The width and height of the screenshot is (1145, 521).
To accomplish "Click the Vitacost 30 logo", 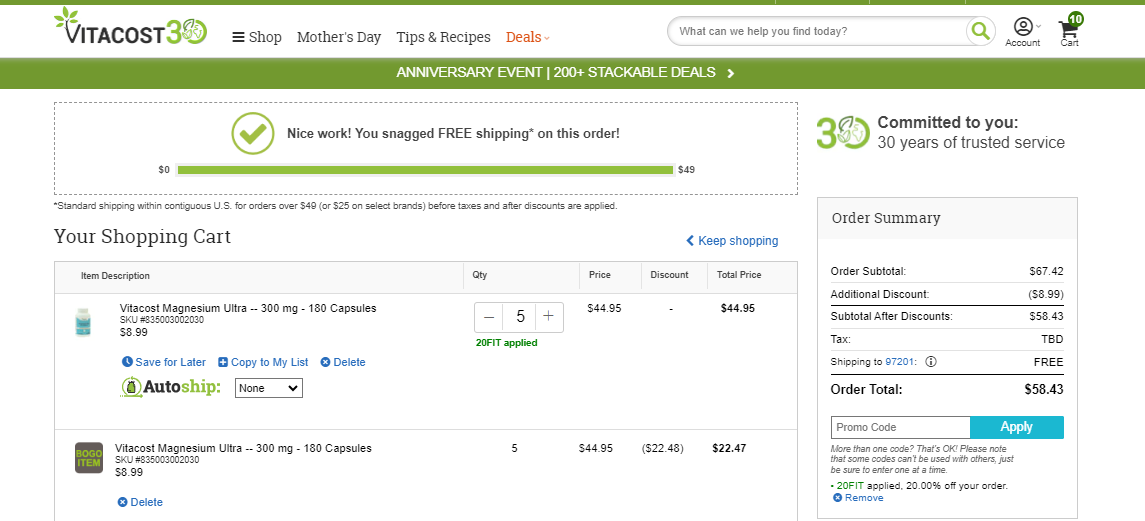I will click(131, 27).
